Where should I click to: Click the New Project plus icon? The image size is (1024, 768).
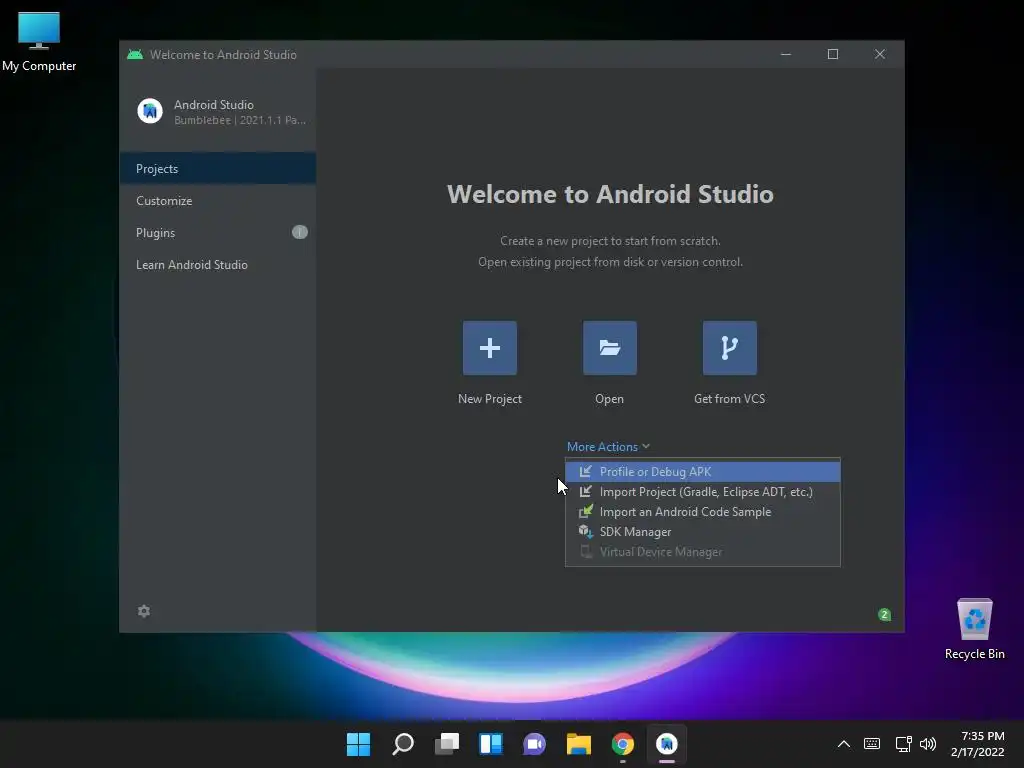click(x=490, y=348)
